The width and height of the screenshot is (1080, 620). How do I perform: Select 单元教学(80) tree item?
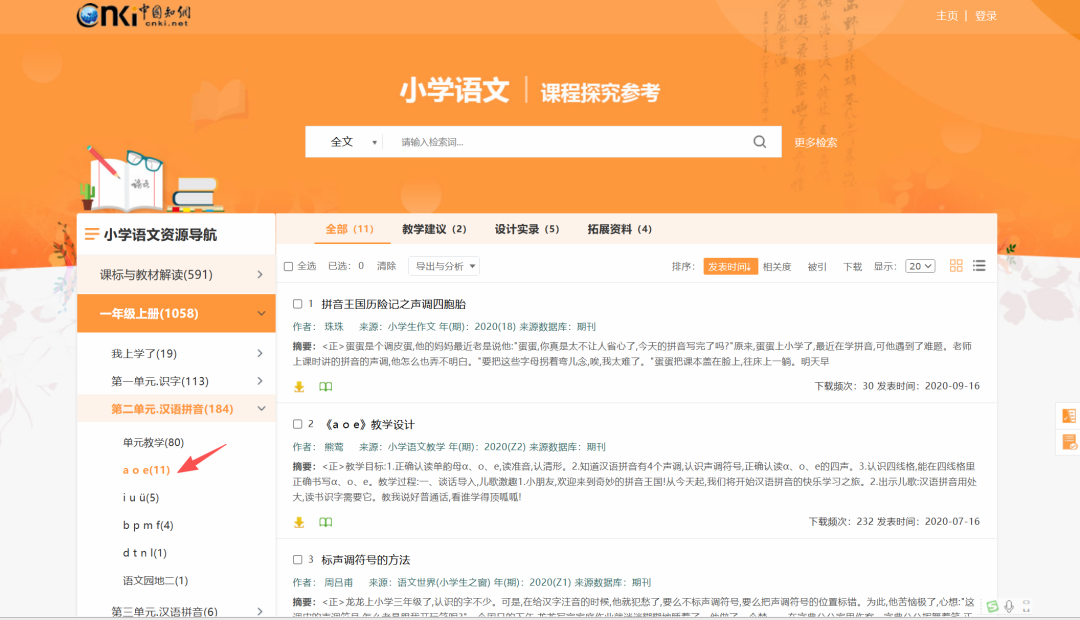[x=154, y=442]
